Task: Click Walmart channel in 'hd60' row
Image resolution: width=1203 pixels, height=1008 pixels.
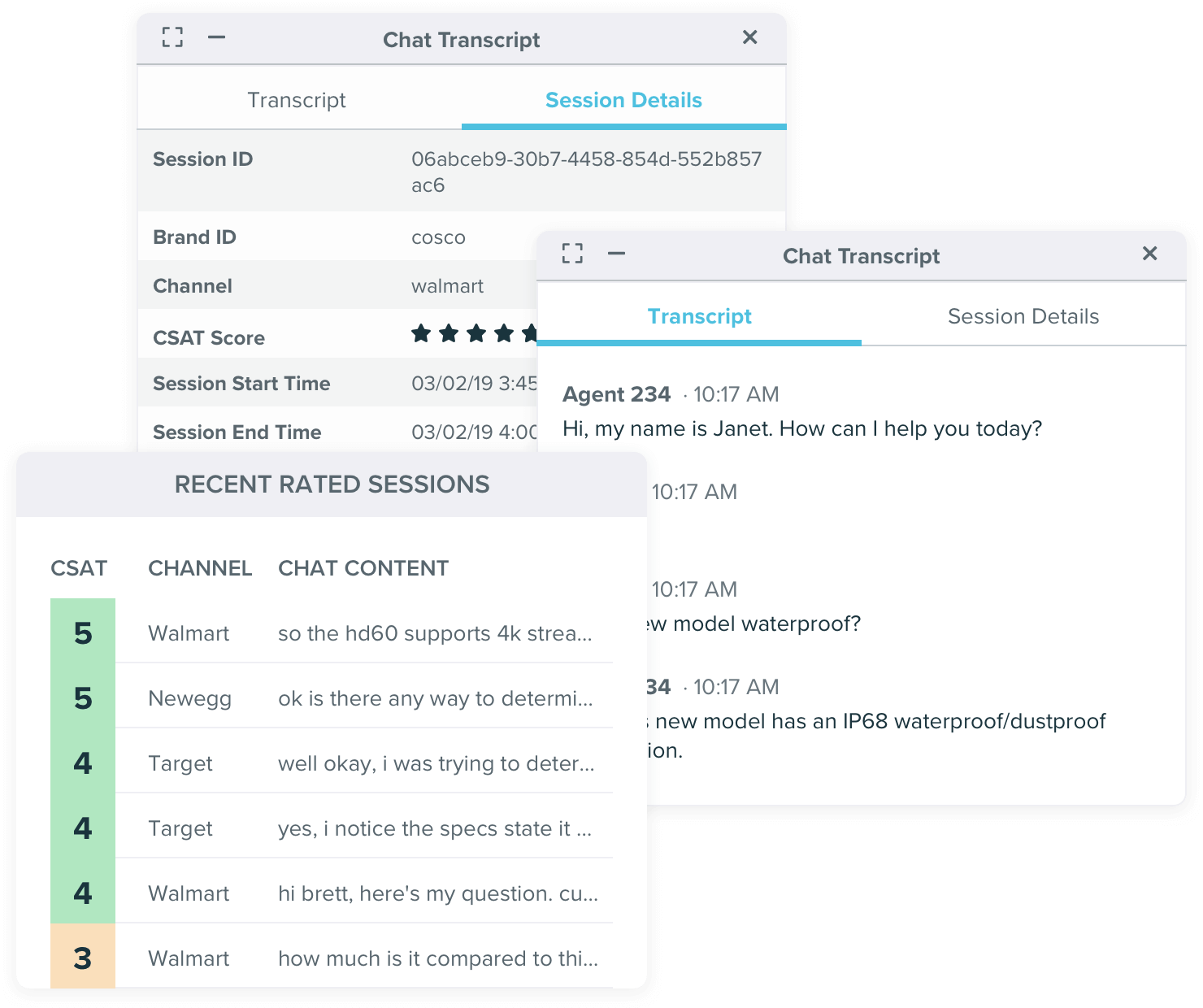Action: click(189, 633)
